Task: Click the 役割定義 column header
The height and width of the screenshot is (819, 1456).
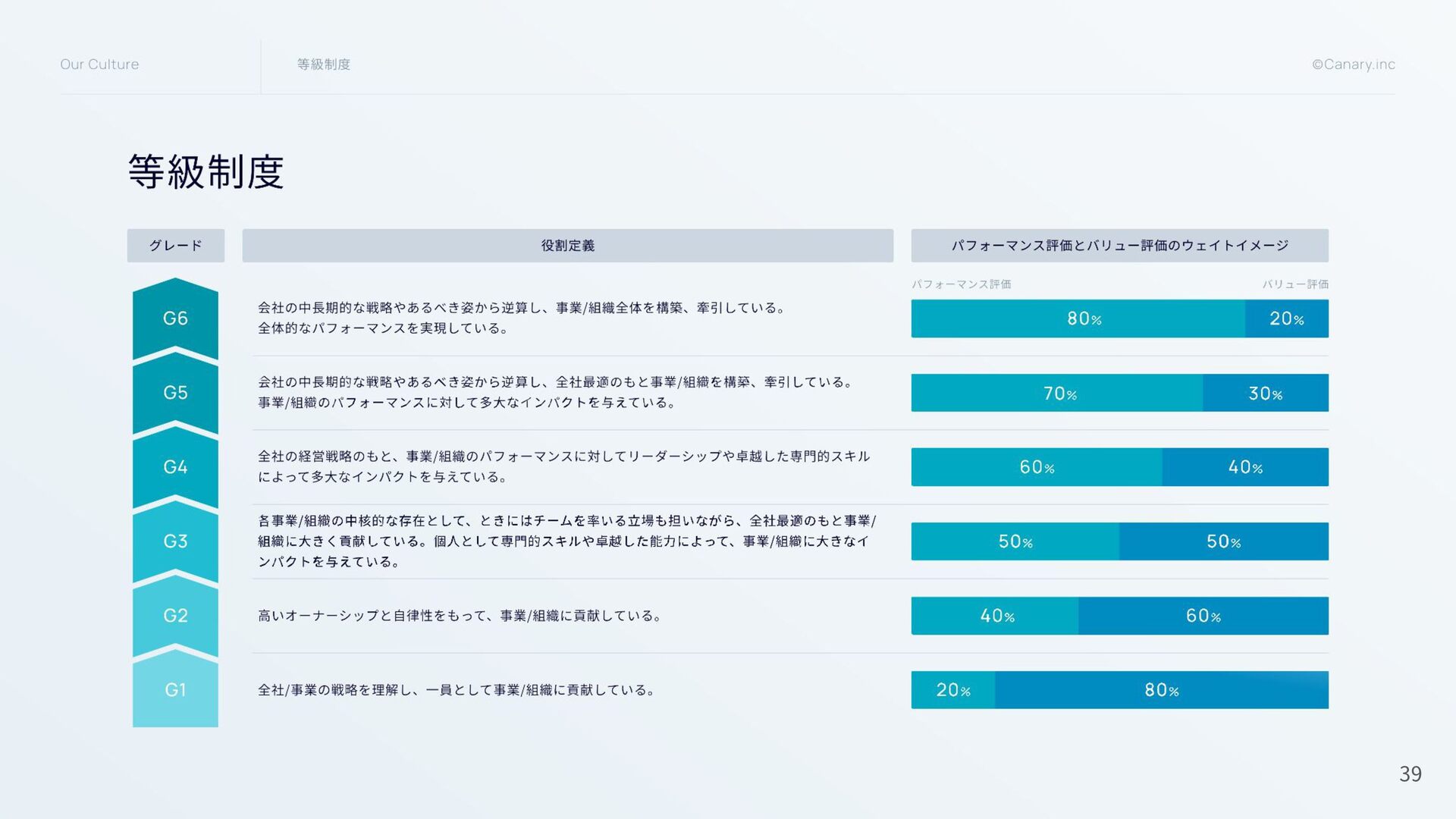Action: [567, 246]
